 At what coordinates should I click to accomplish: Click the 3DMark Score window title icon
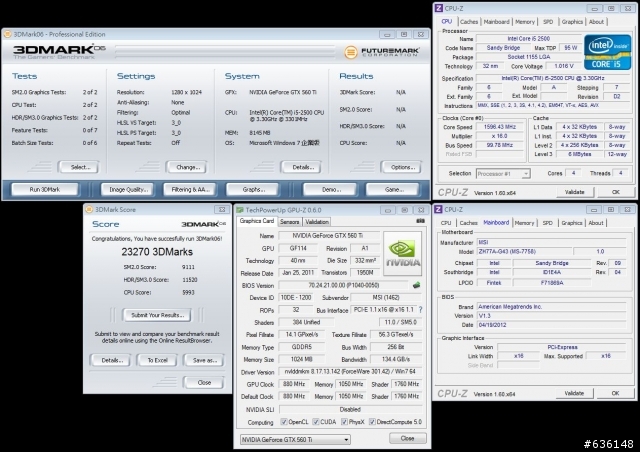pos(89,209)
